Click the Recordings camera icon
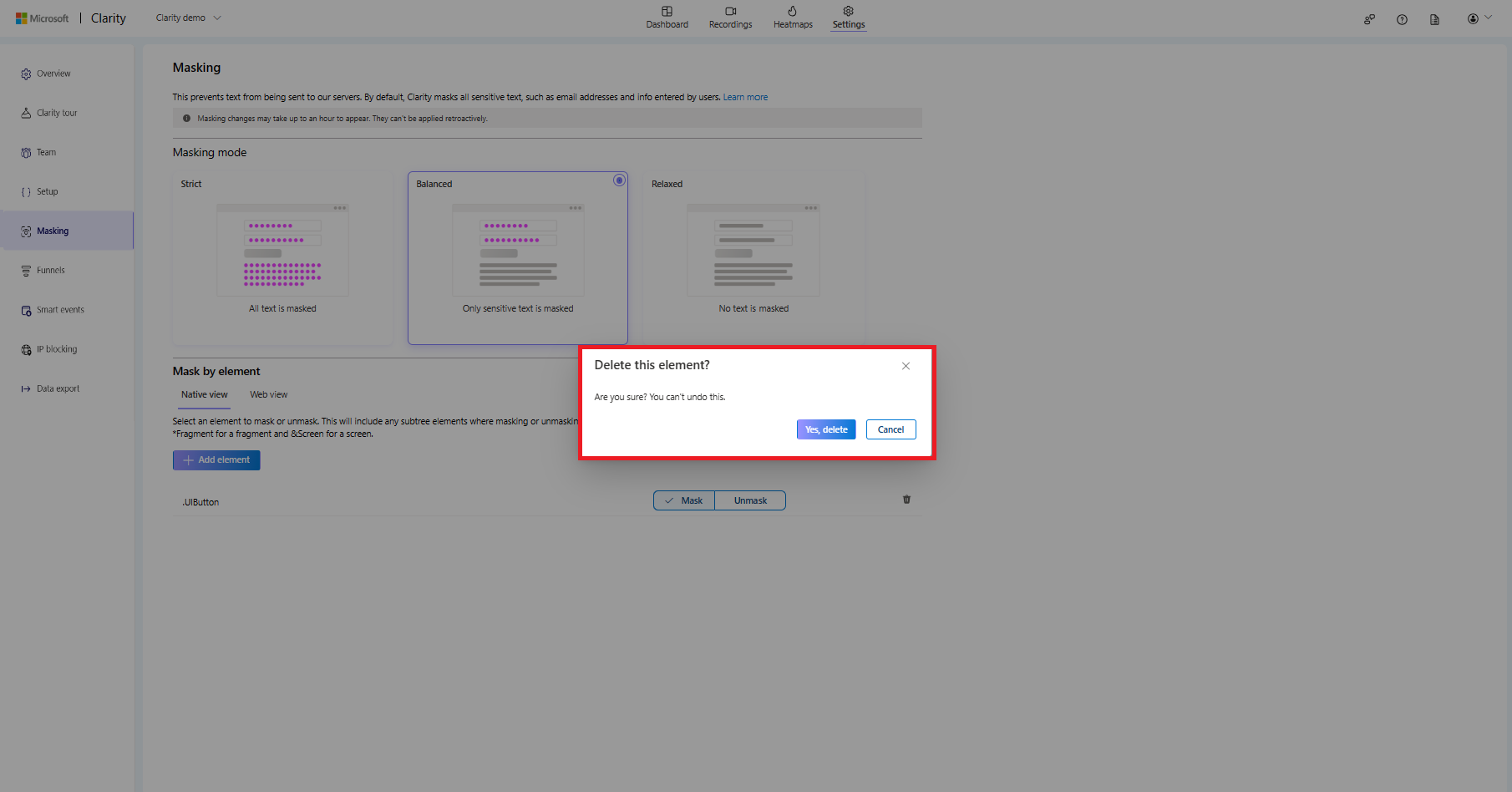The height and width of the screenshot is (792, 1512). (730, 11)
